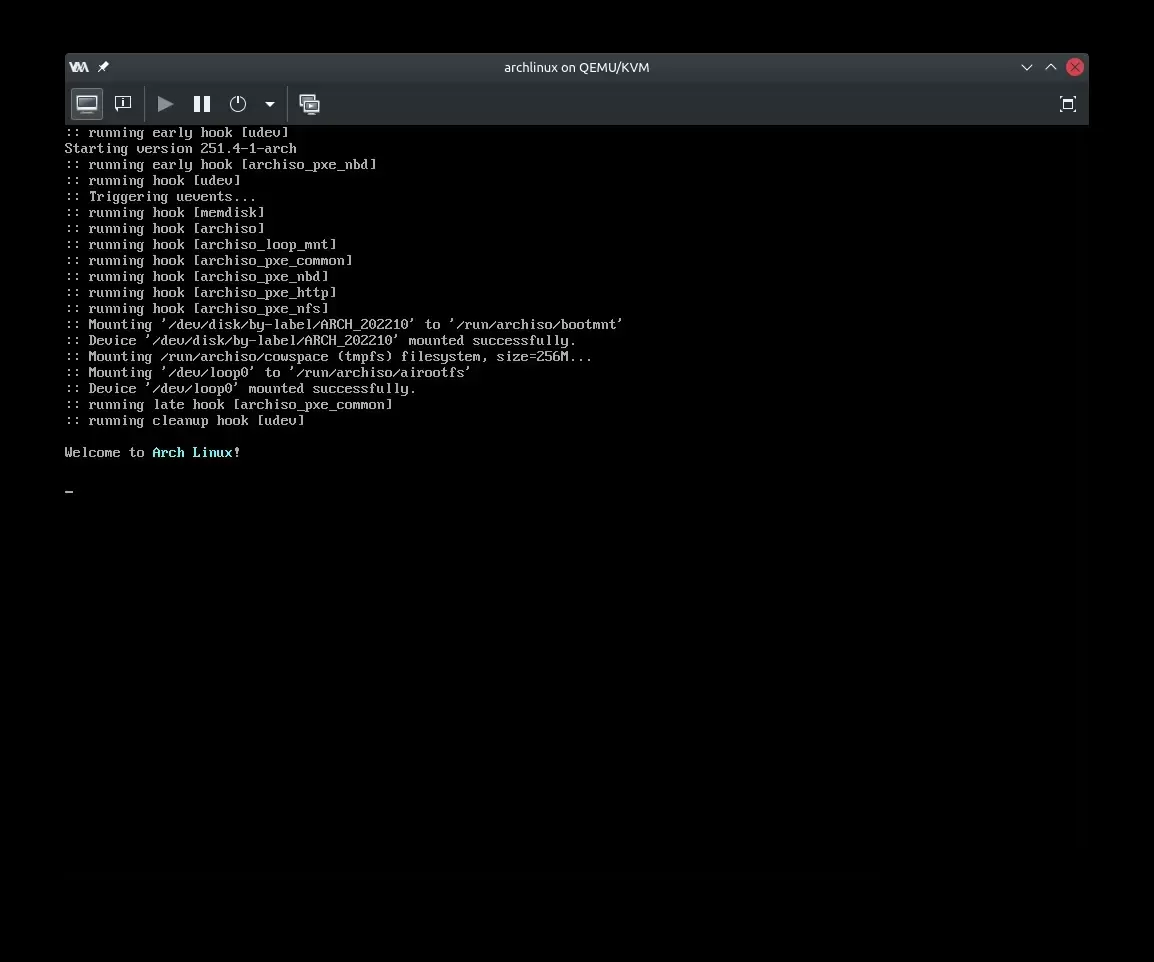The height and width of the screenshot is (962, 1154).
Task: Open virtual hardware details view
Action: pos(123,104)
